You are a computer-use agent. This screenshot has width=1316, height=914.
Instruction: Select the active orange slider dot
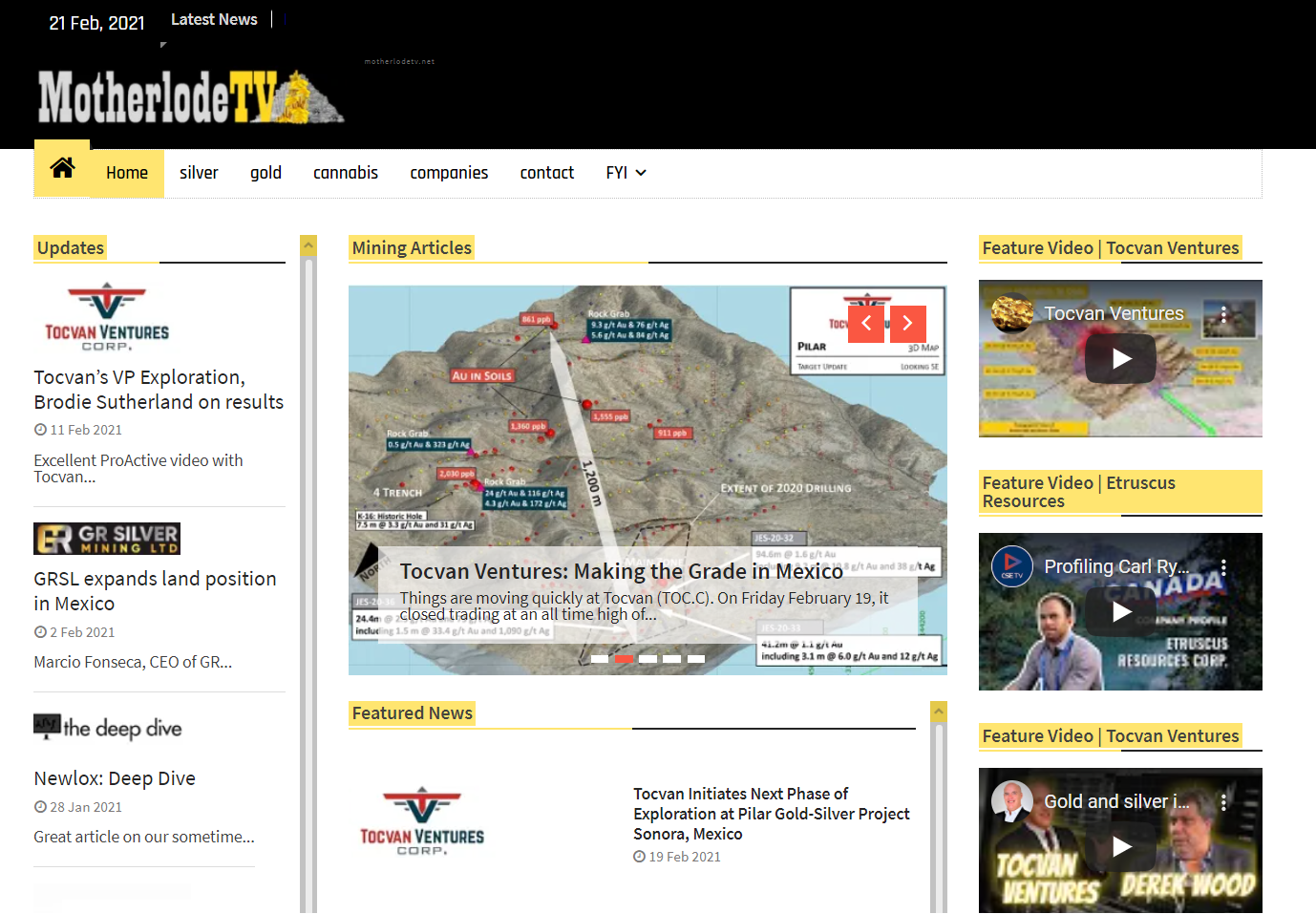[x=624, y=659]
